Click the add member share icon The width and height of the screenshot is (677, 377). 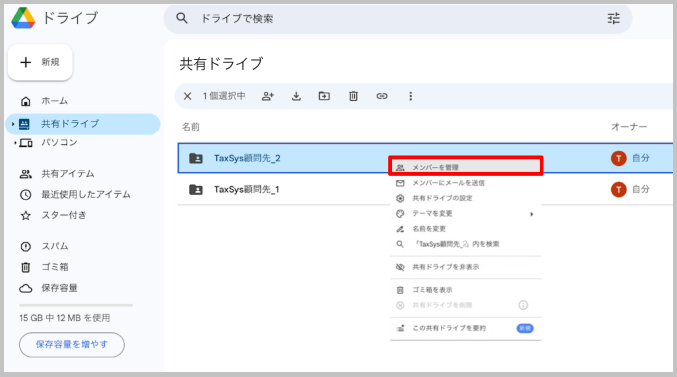pyautogui.click(x=268, y=96)
